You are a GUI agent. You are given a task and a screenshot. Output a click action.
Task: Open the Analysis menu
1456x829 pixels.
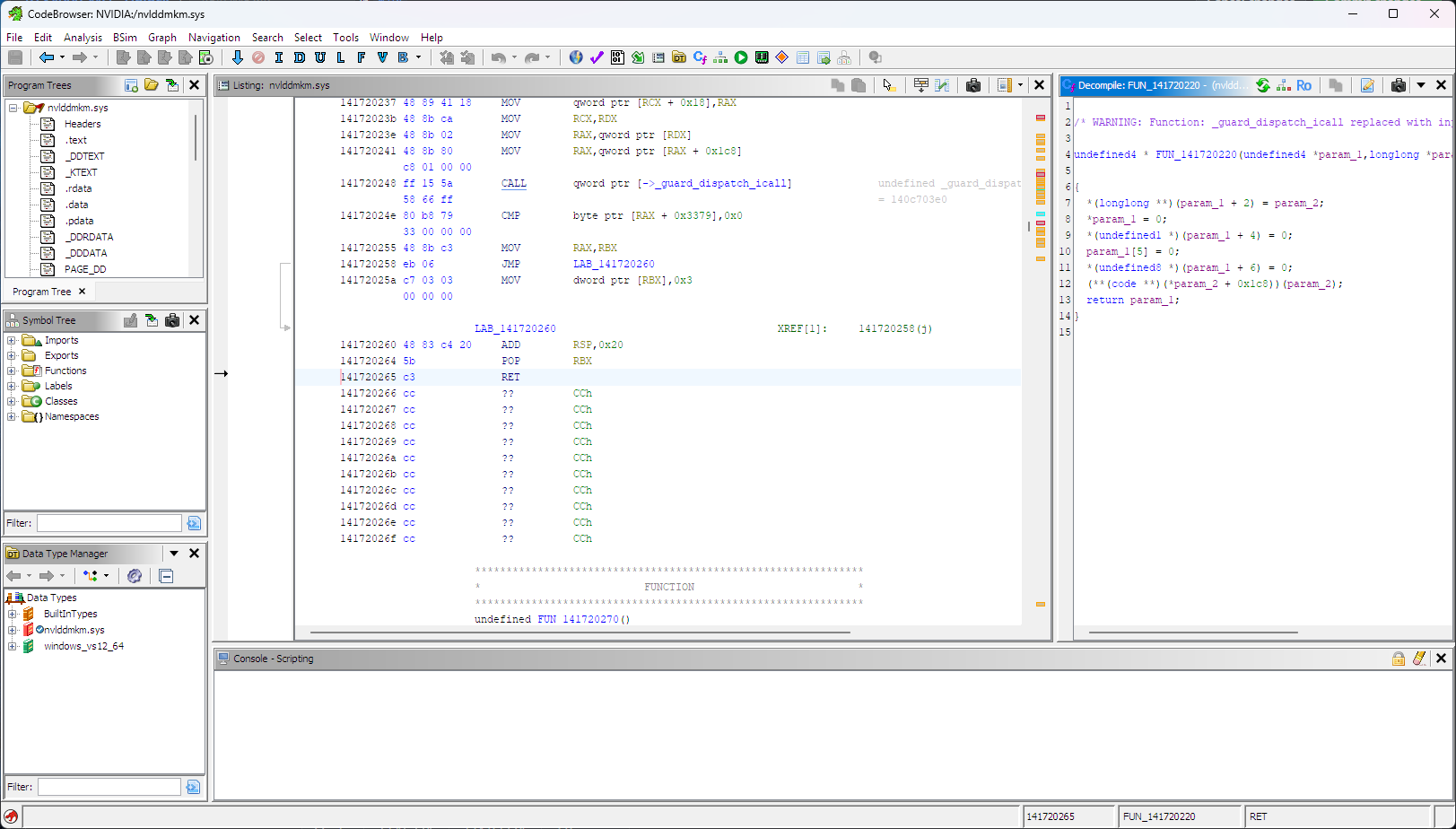pos(83,38)
